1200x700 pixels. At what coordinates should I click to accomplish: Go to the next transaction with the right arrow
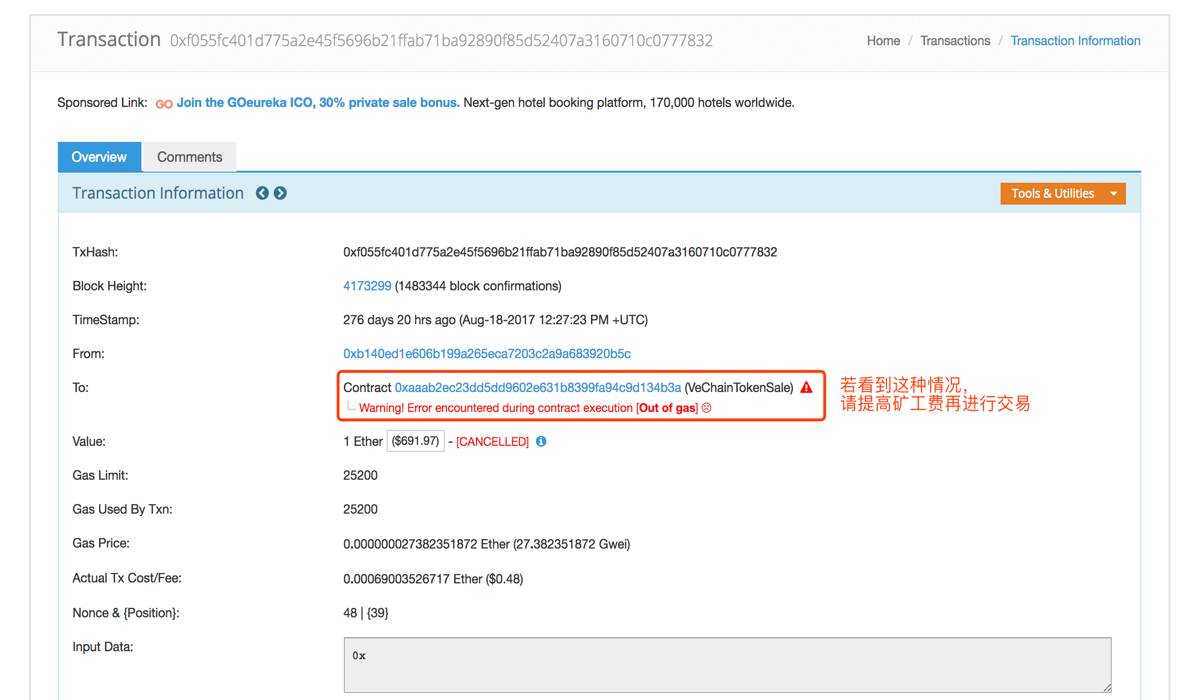[x=280, y=192]
